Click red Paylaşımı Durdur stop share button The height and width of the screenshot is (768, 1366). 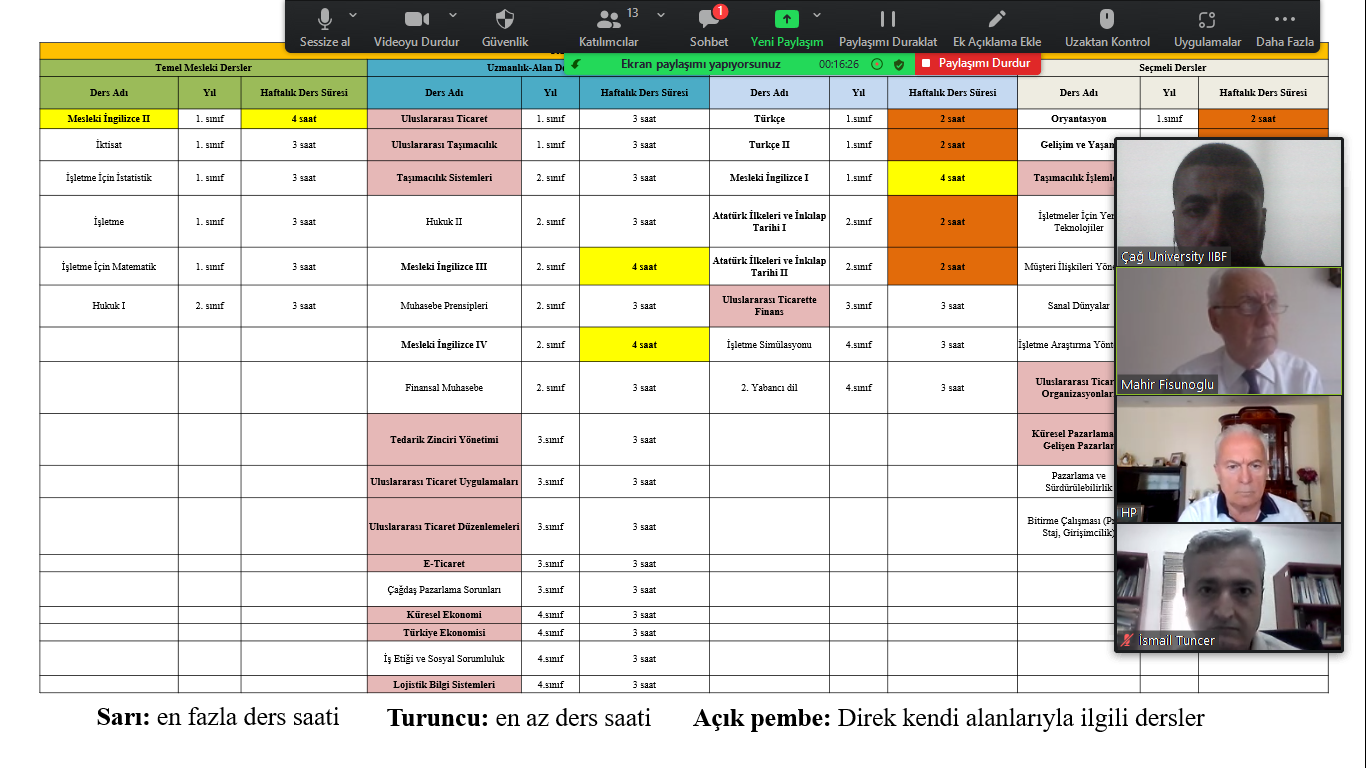[x=976, y=63]
